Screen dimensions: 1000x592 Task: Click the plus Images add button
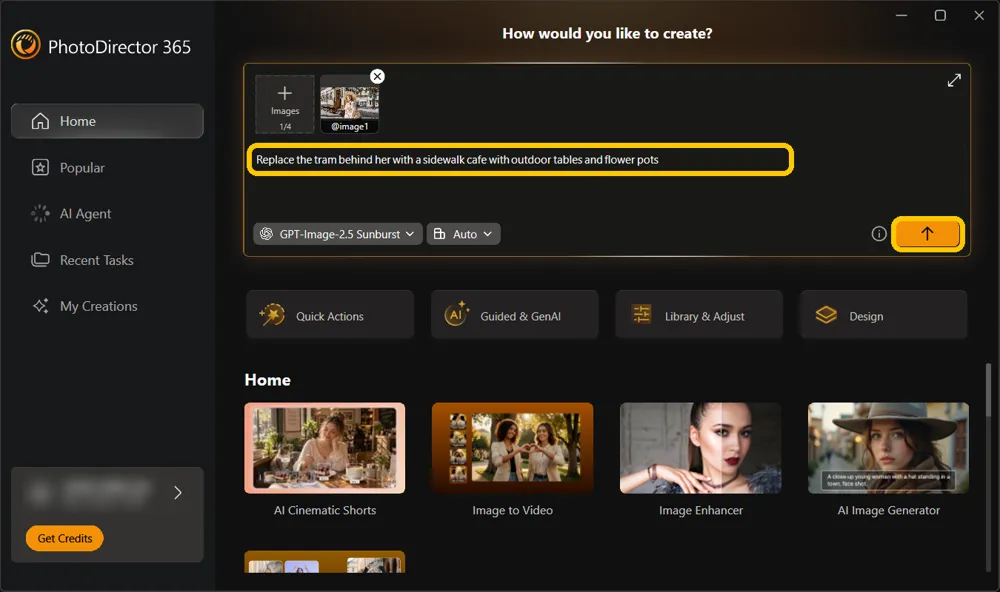coord(285,104)
